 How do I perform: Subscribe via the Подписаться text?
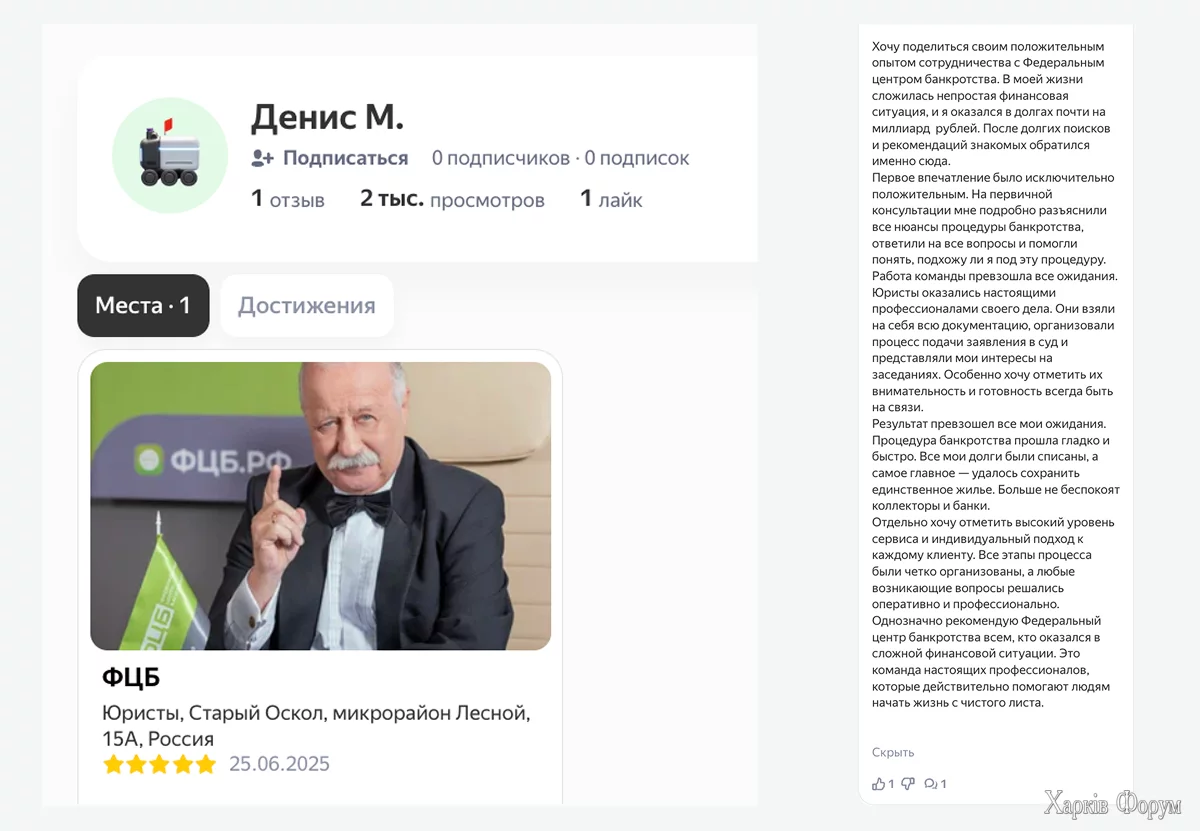(346, 158)
